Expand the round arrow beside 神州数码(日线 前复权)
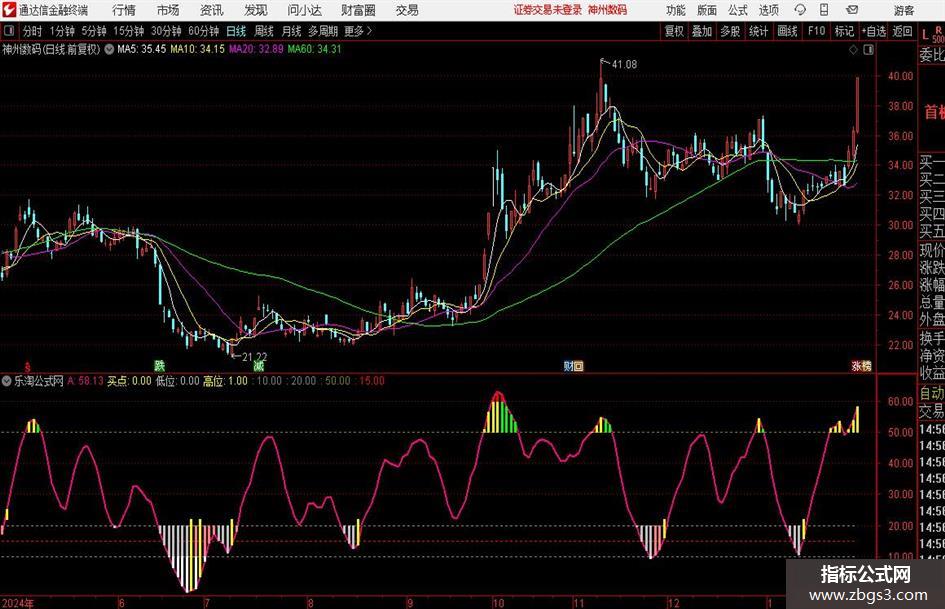 tap(109, 49)
